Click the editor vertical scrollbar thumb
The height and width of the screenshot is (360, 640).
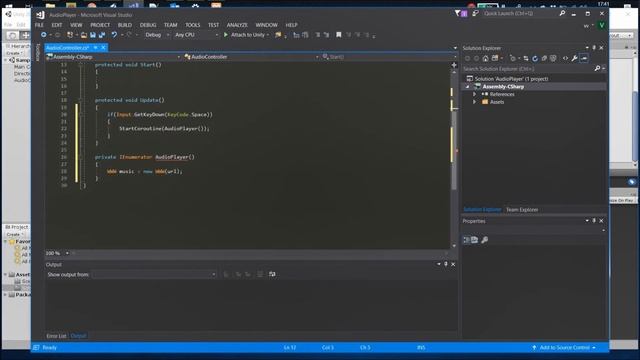(x=454, y=150)
